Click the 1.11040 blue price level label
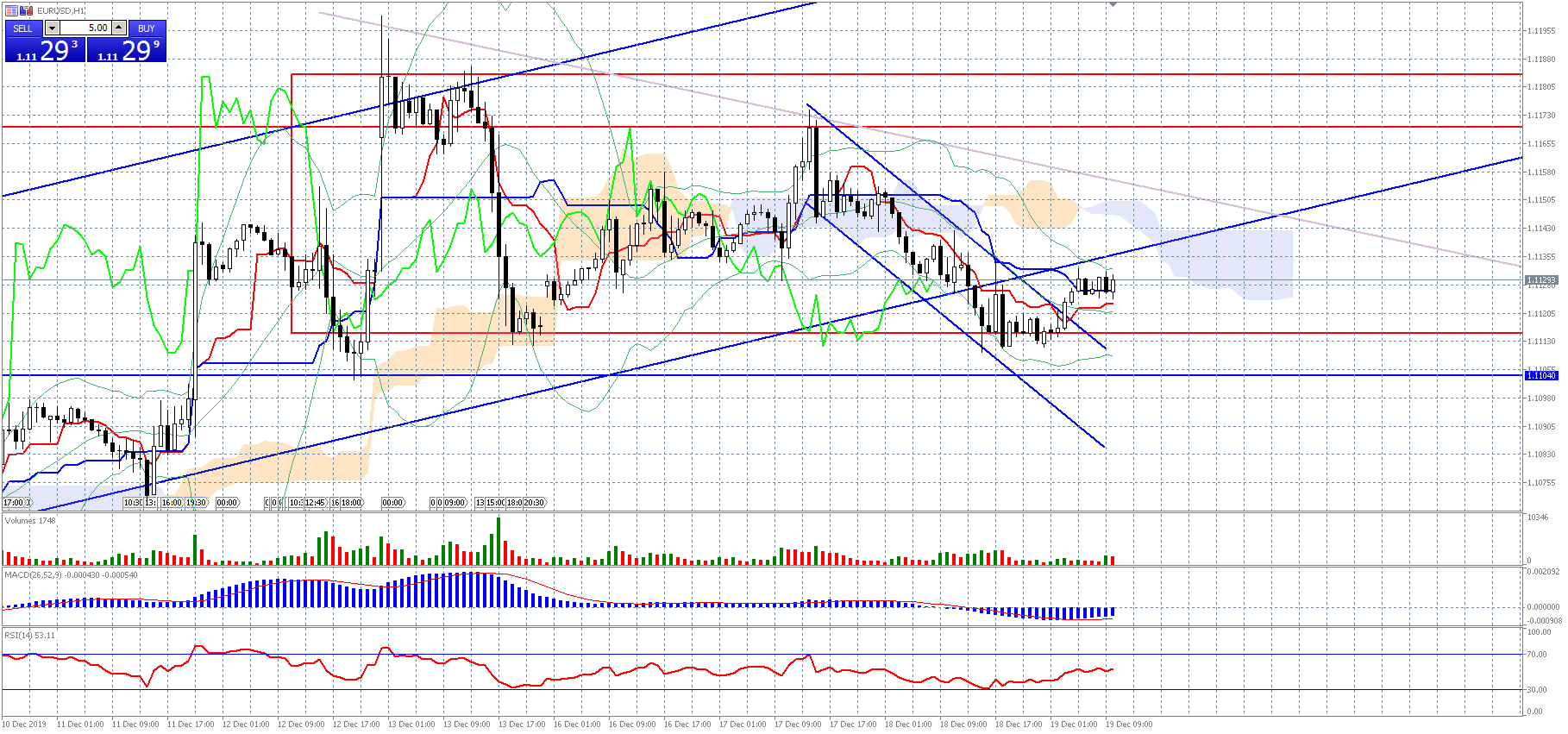The image size is (1568, 734). coord(1541,375)
